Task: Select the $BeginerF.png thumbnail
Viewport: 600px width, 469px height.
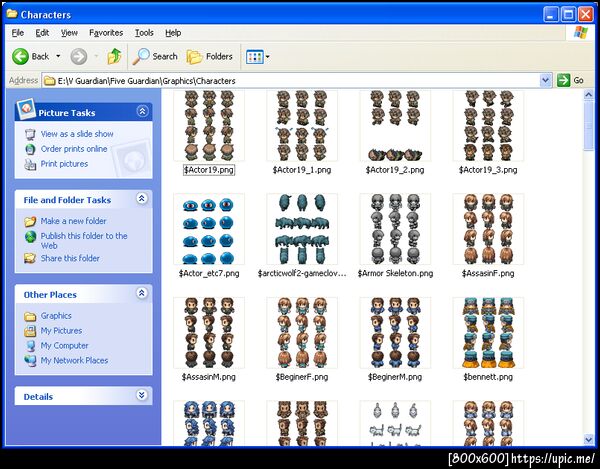Action: pyautogui.click(x=302, y=333)
